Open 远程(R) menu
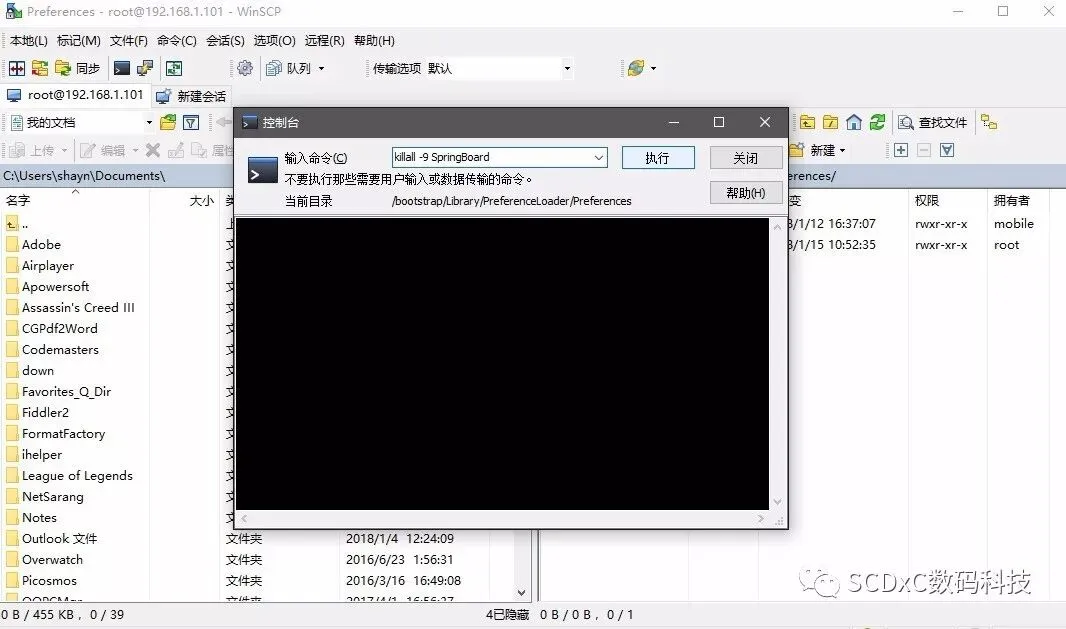The height and width of the screenshot is (629, 1066). click(324, 41)
